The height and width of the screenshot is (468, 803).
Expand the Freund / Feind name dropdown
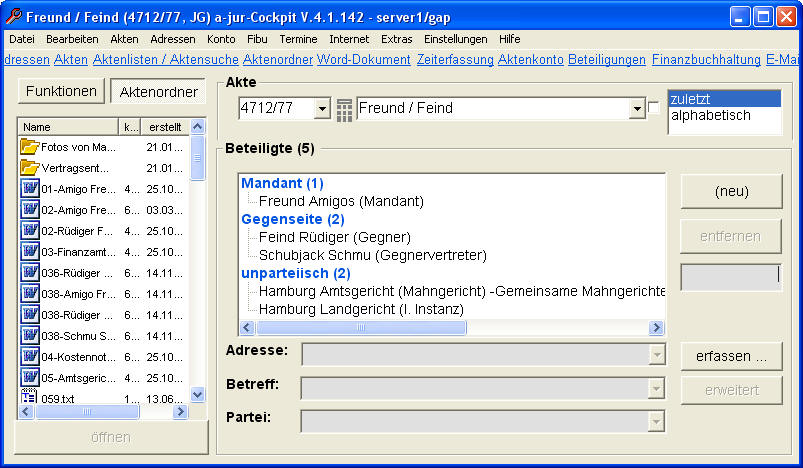tap(637, 109)
